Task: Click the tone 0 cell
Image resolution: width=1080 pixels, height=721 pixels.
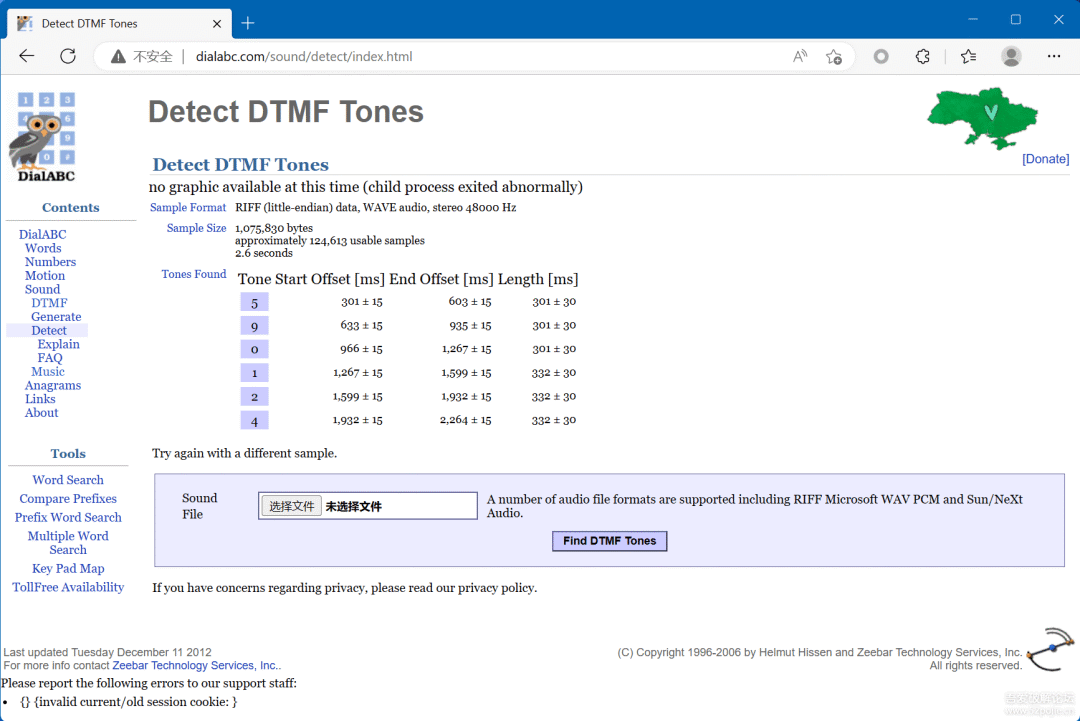Action: (254, 350)
